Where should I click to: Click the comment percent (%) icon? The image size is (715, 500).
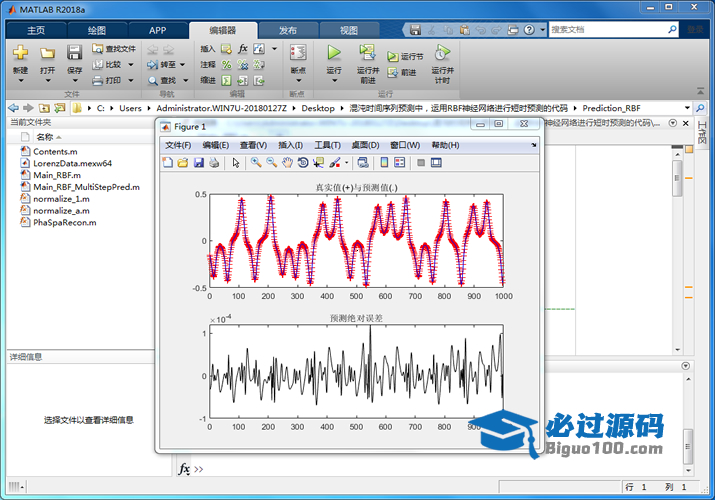tap(227, 65)
